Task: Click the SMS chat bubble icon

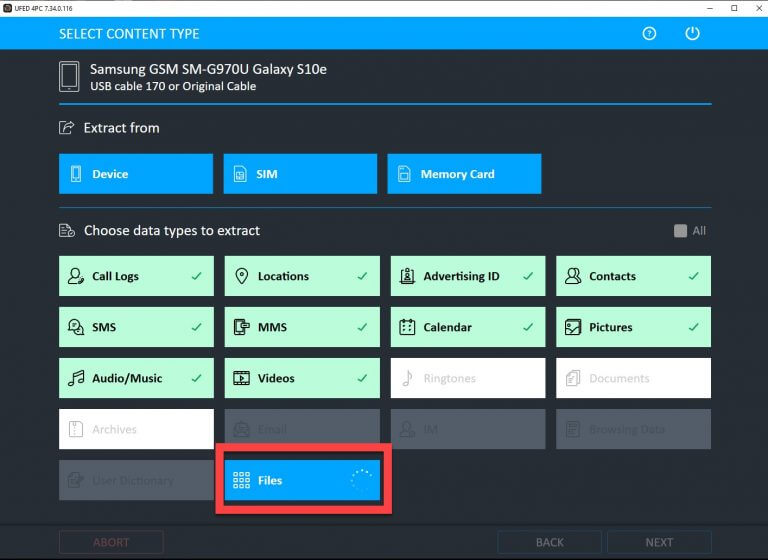Action: coord(75,327)
